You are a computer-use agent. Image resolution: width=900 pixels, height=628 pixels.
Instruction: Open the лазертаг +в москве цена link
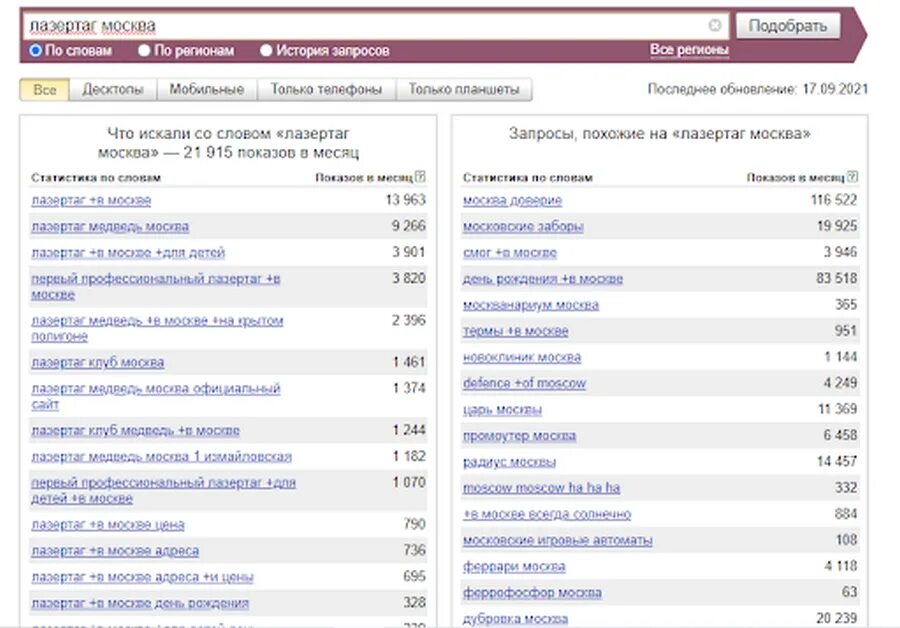point(108,525)
